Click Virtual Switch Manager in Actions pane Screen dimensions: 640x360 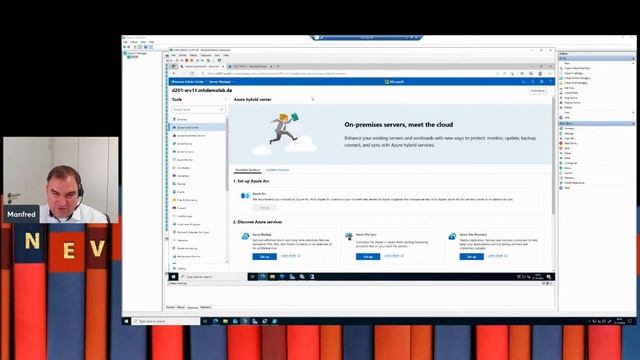click(x=577, y=78)
